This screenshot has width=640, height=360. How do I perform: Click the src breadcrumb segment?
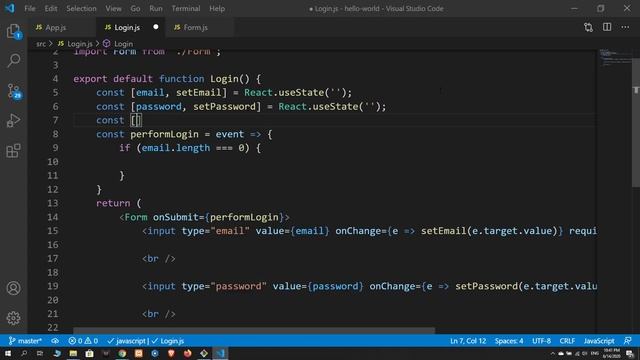[41, 44]
